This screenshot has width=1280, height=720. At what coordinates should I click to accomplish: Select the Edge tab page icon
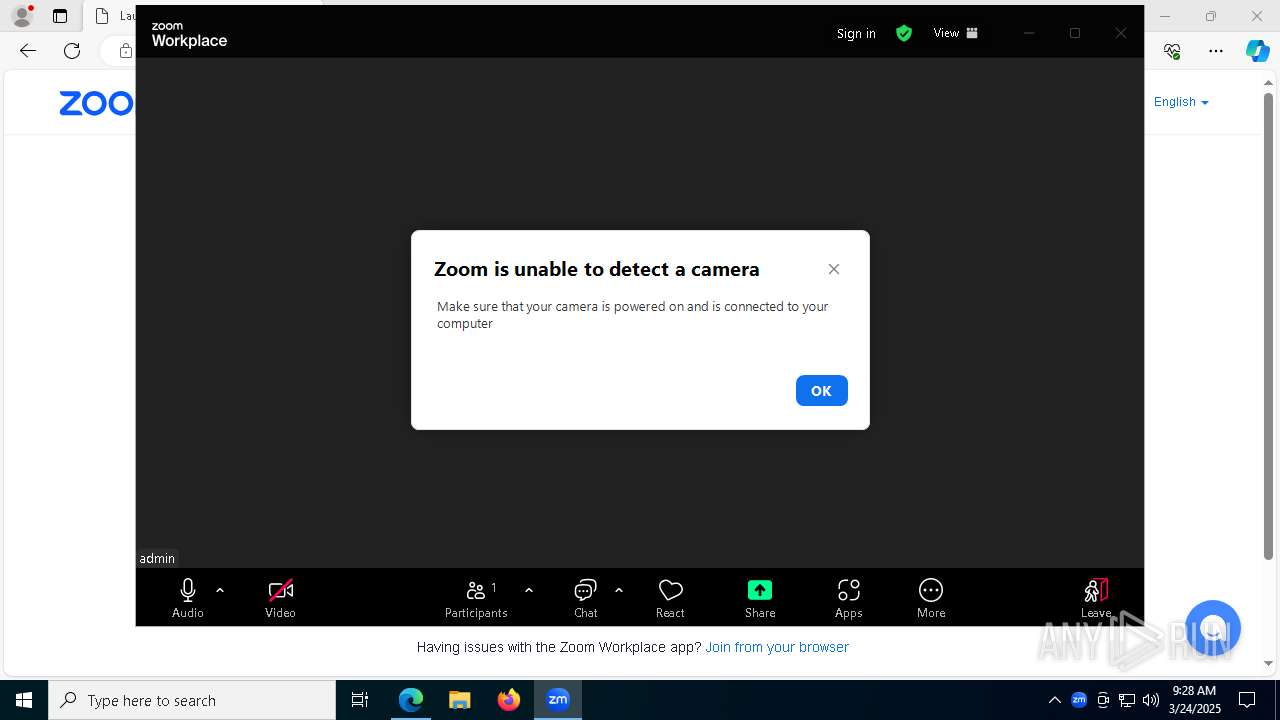pyautogui.click(x=102, y=16)
